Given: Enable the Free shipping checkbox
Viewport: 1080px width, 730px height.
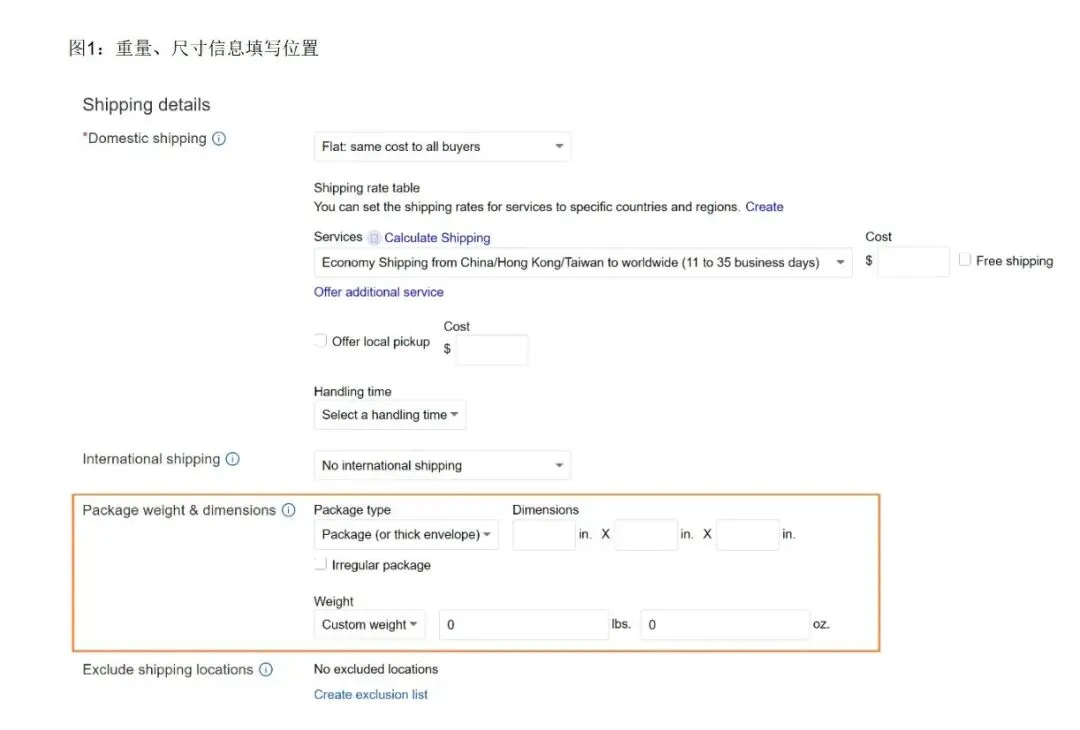Looking at the screenshot, I should coord(964,260).
